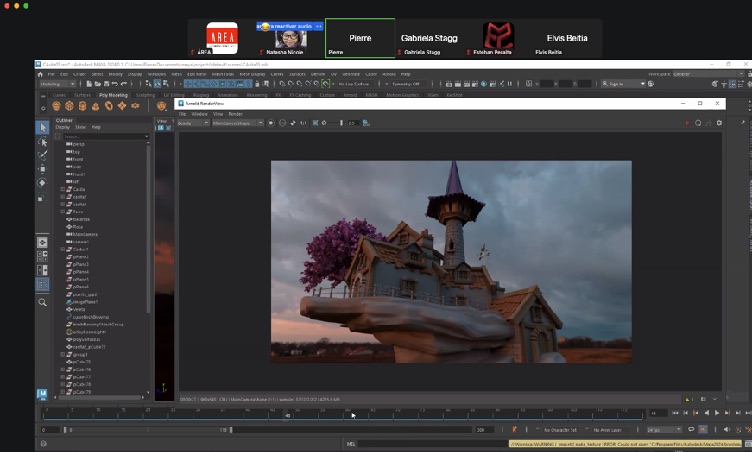Screen dimensions: 752x452
Task: Pause rendering with the pause icon
Action: (510, 84)
